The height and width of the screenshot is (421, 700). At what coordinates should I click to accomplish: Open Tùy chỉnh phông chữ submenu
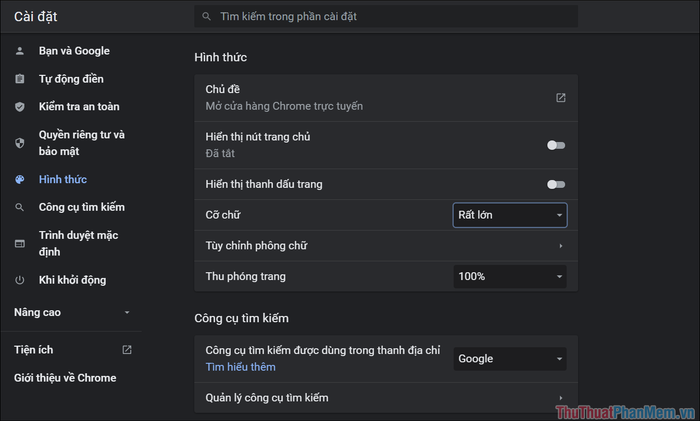tap(386, 246)
